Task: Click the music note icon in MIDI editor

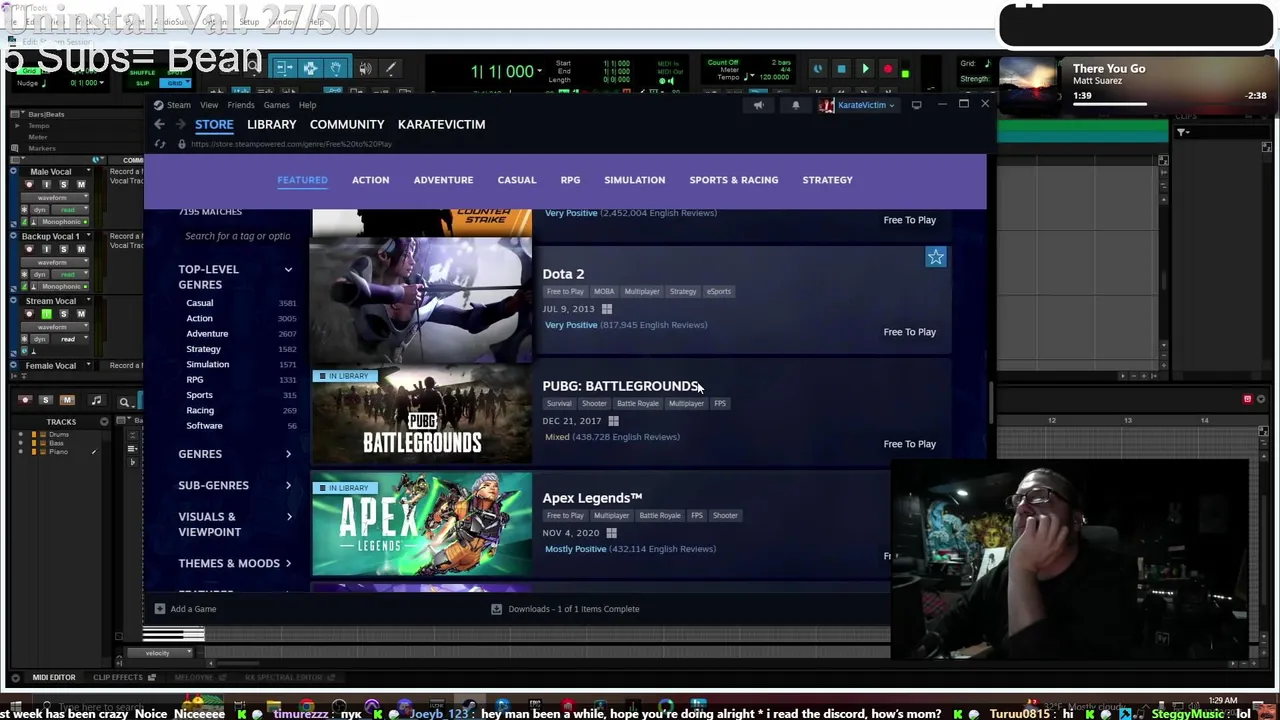Action: tap(96, 401)
